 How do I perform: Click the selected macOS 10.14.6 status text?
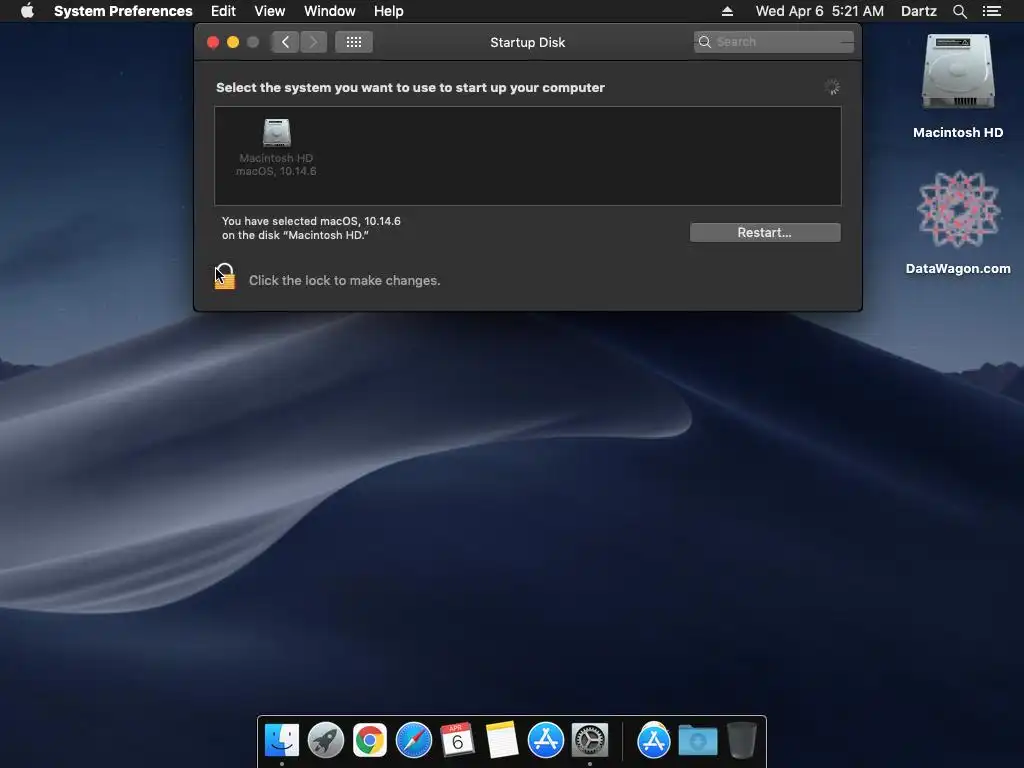(311, 228)
